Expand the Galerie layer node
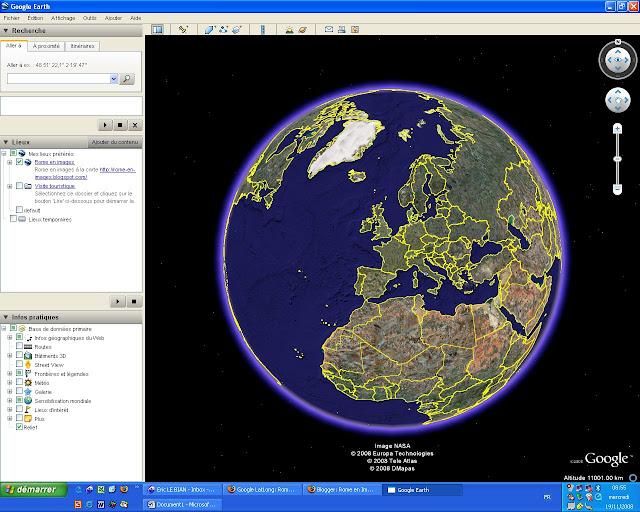Image resolution: width=640 pixels, height=512 pixels. click(10, 392)
